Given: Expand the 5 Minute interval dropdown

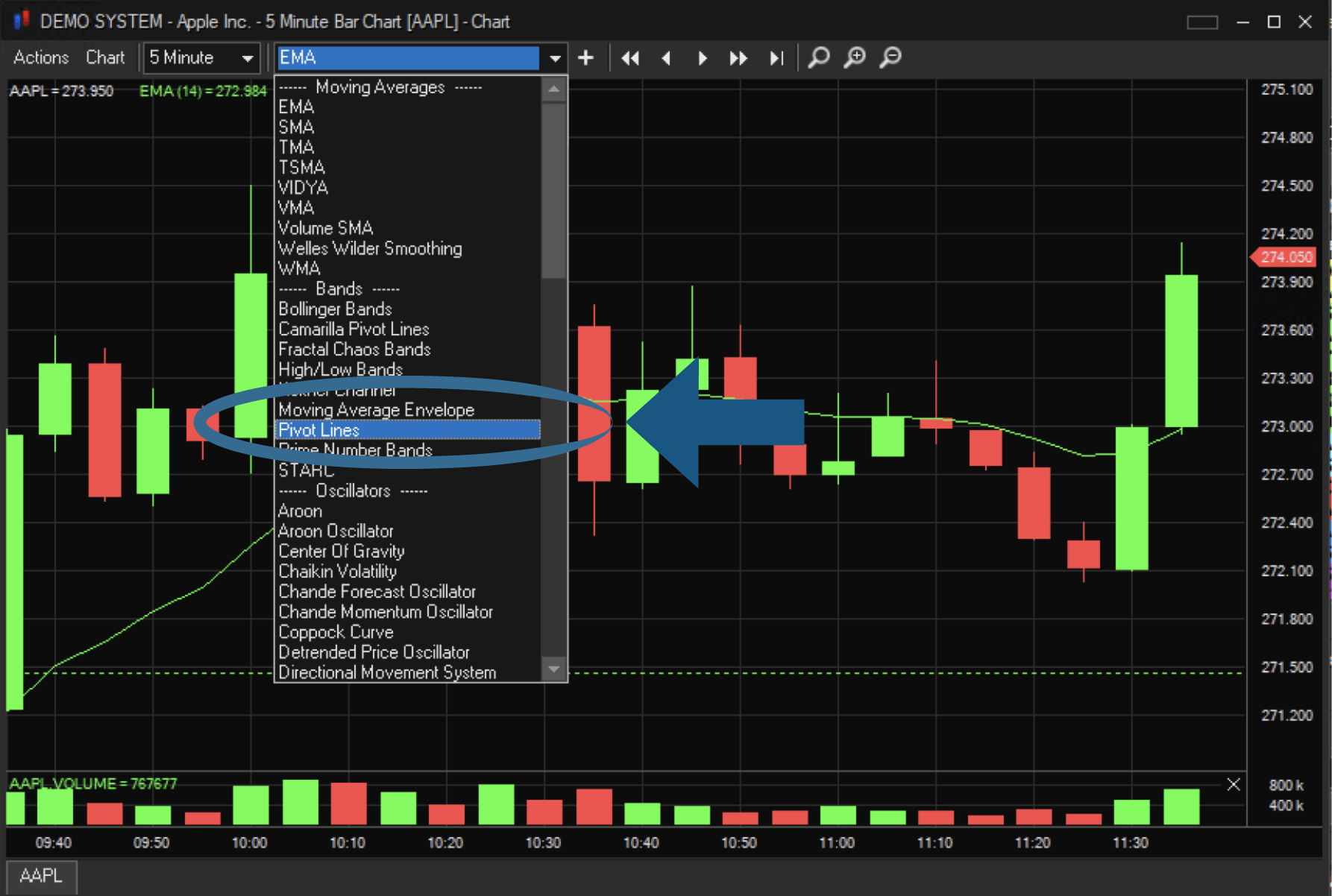Looking at the screenshot, I should point(247,58).
